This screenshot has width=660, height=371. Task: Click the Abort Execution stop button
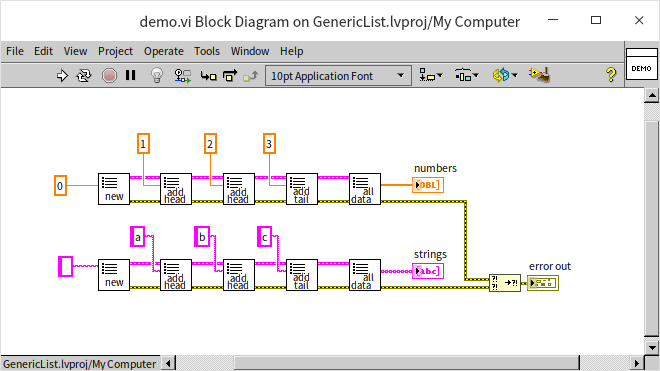pyautogui.click(x=109, y=76)
